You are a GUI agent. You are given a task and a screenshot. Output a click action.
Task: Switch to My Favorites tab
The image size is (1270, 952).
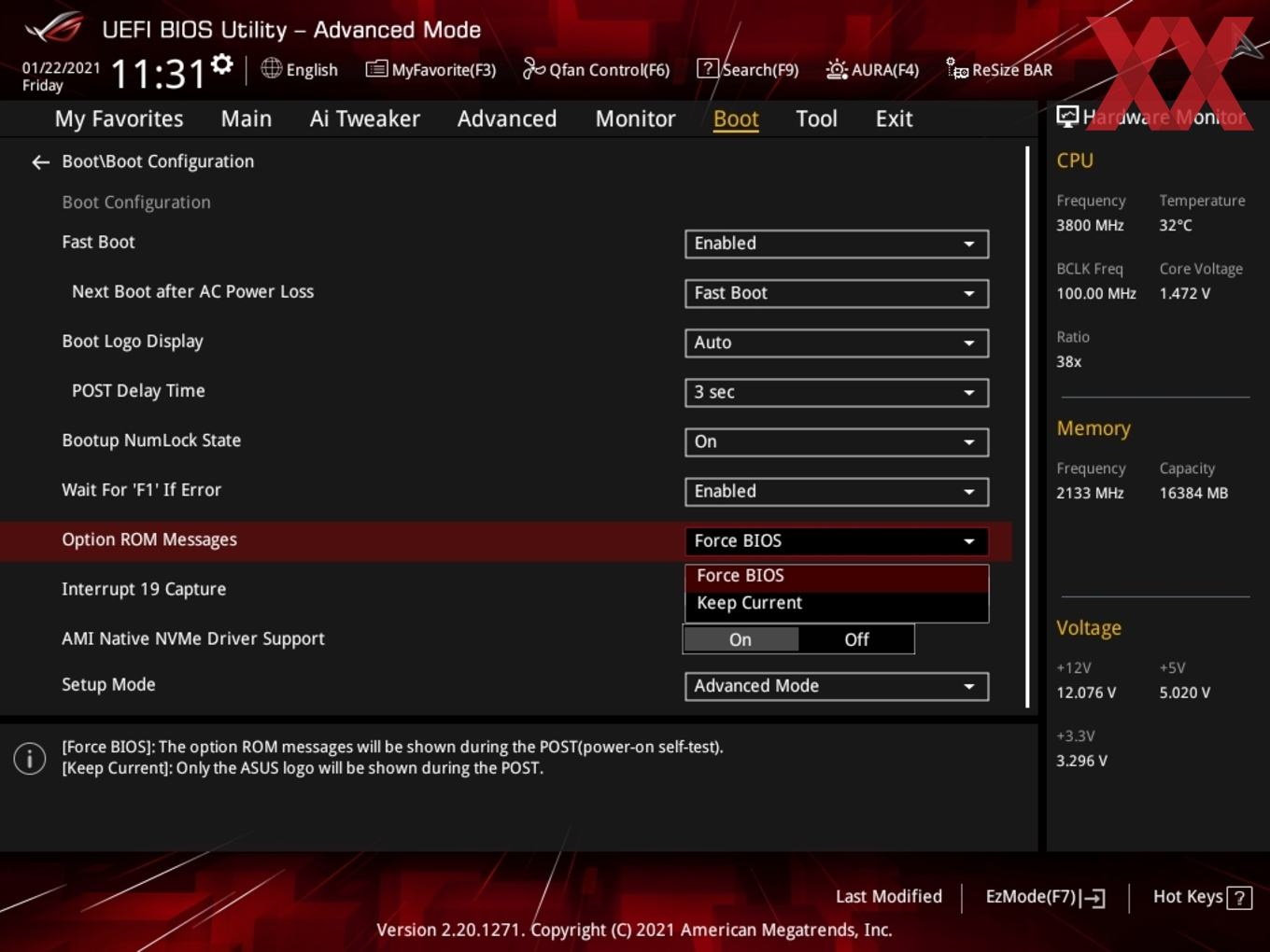119,119
